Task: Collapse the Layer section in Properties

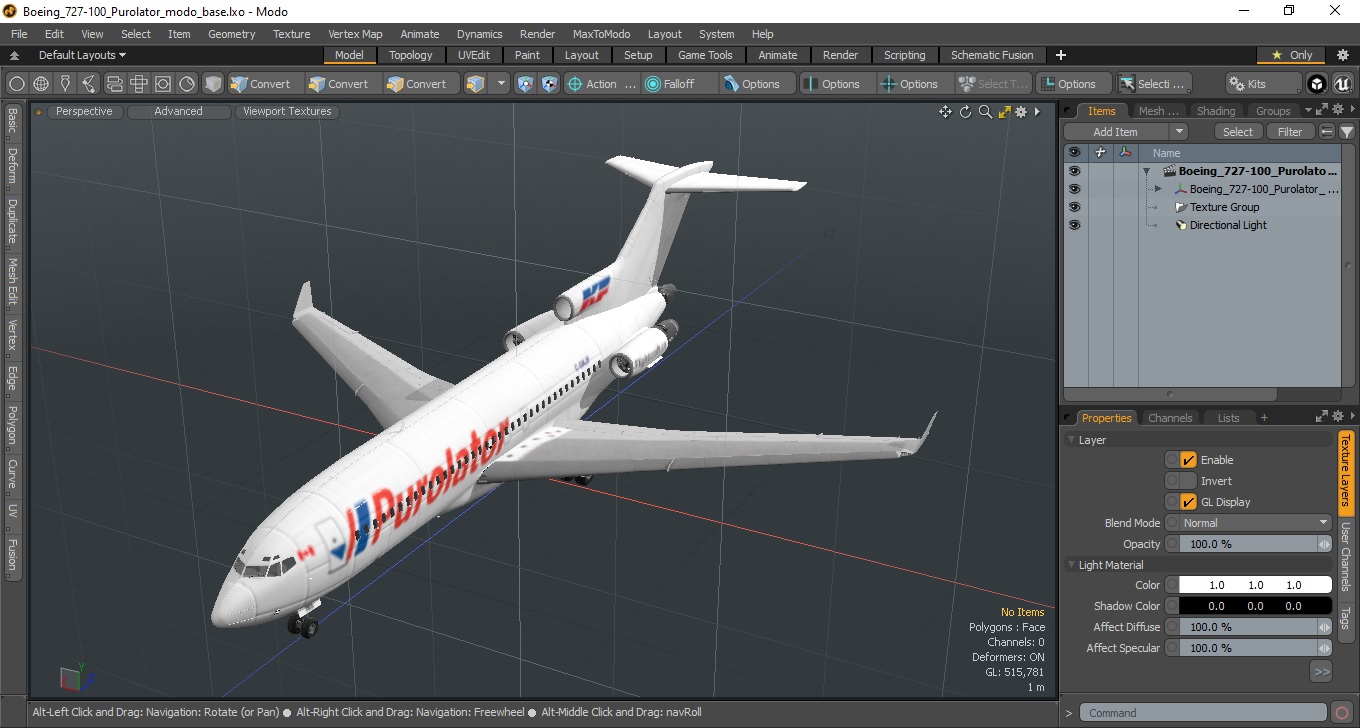Action: [x=1072, y=440]
